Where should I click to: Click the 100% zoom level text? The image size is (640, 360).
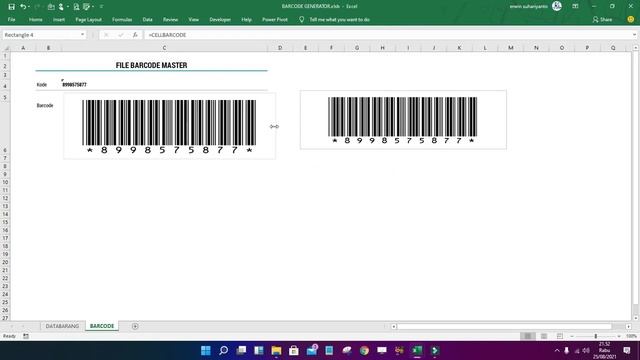click(631, 336)
